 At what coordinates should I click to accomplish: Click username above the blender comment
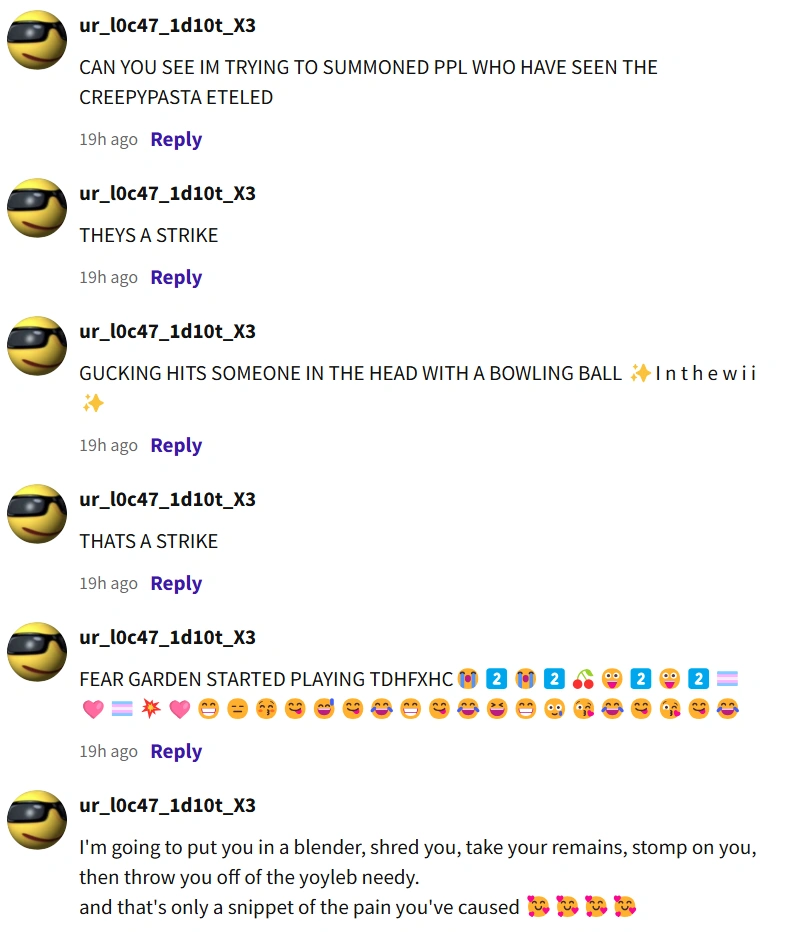point(168,806)
